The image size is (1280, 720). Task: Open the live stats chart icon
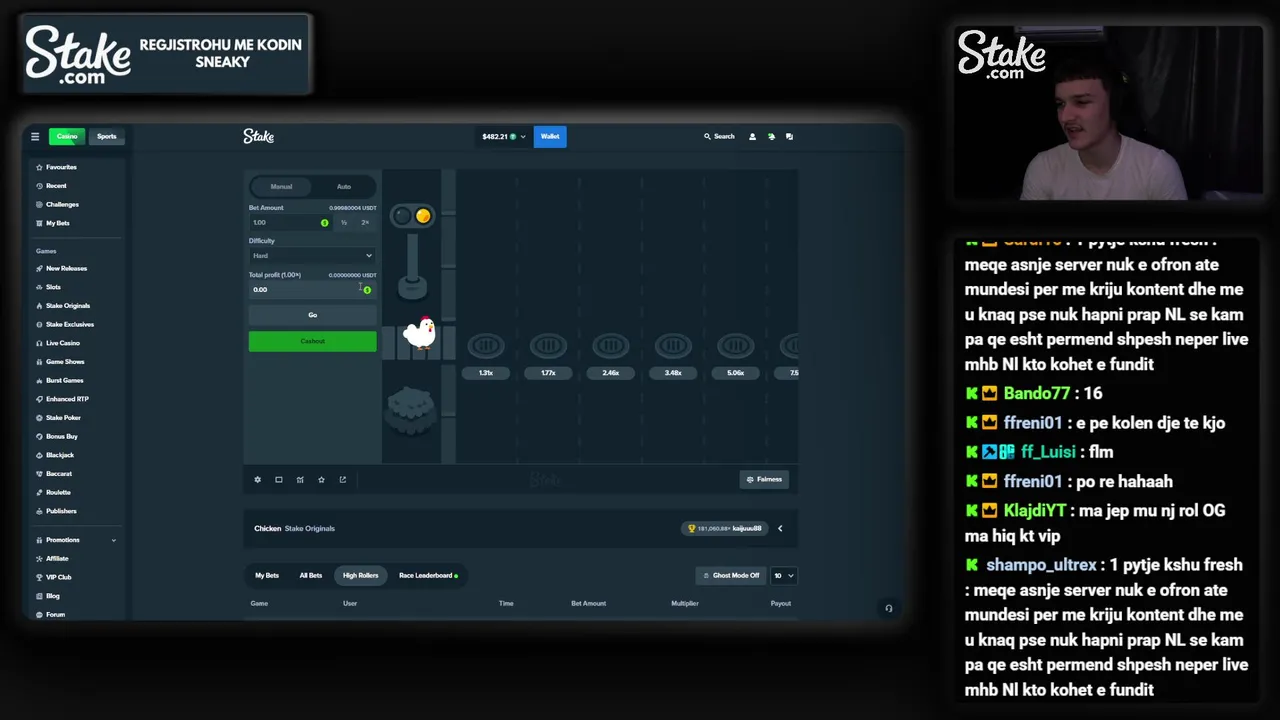pyautogui.click(x=300, y=479)
